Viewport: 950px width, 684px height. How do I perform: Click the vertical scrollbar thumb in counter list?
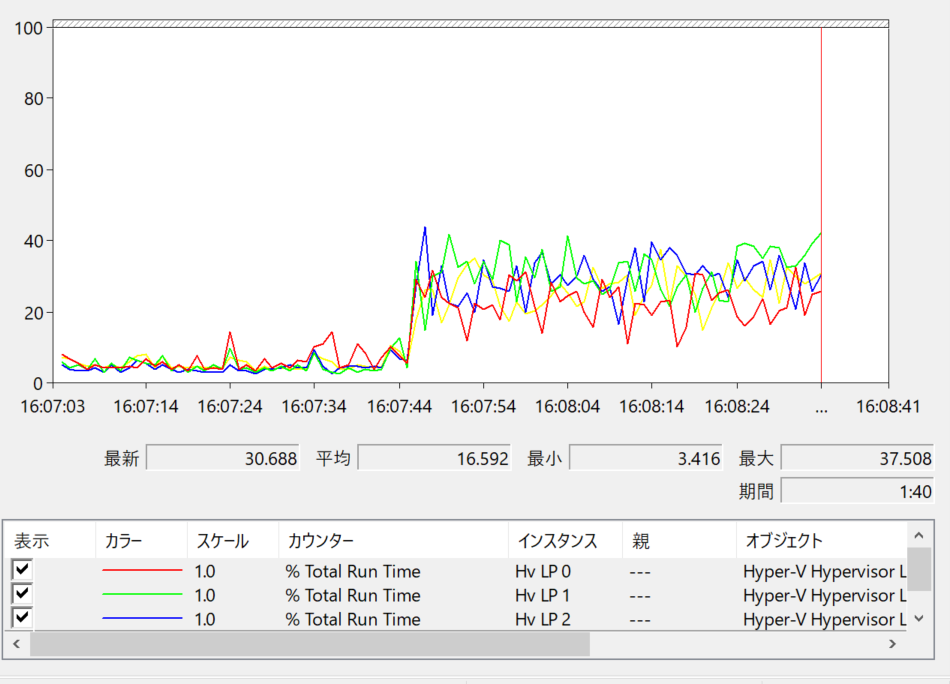point(919,569)
